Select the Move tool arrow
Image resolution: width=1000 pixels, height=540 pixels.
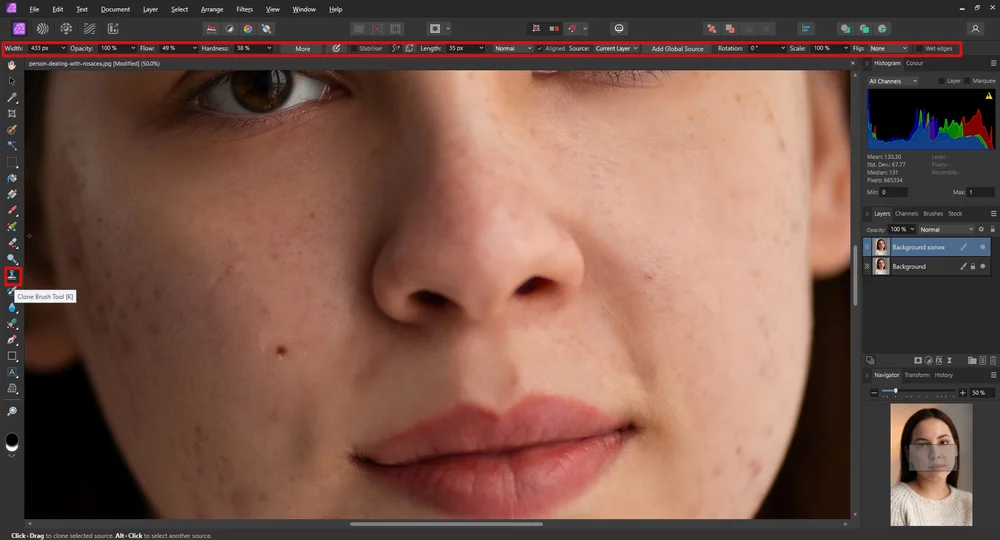coord(12,81)
